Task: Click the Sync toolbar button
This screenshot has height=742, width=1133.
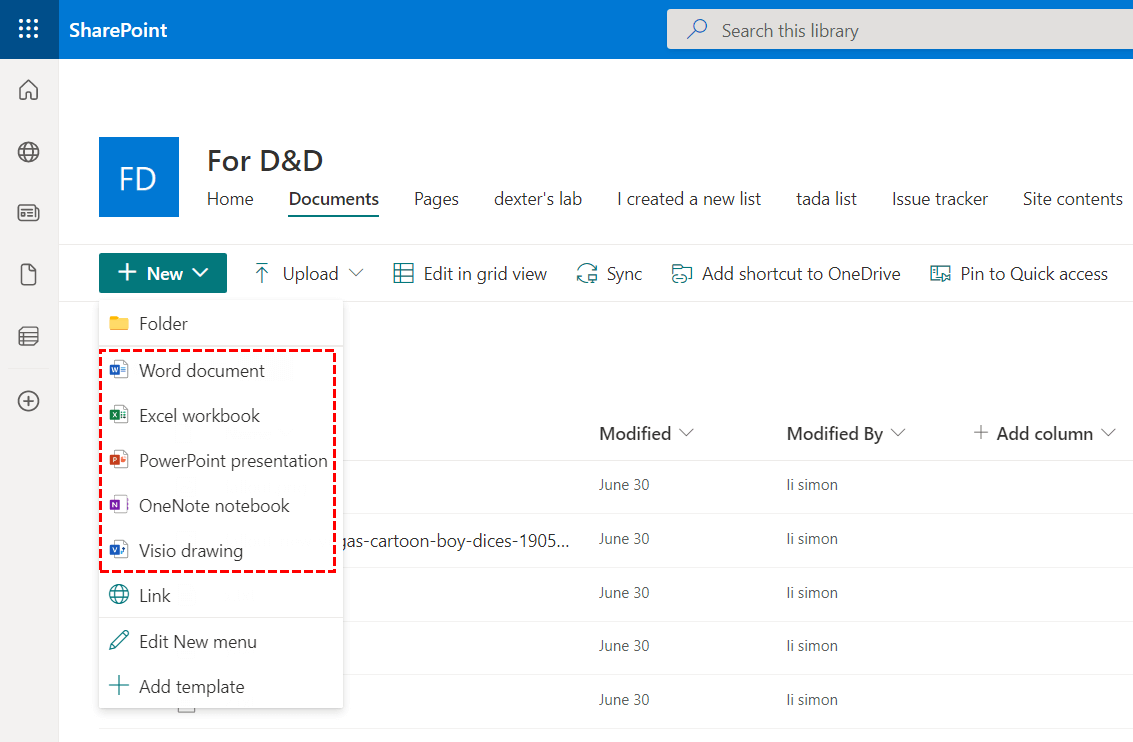Action: pos(609,274)
